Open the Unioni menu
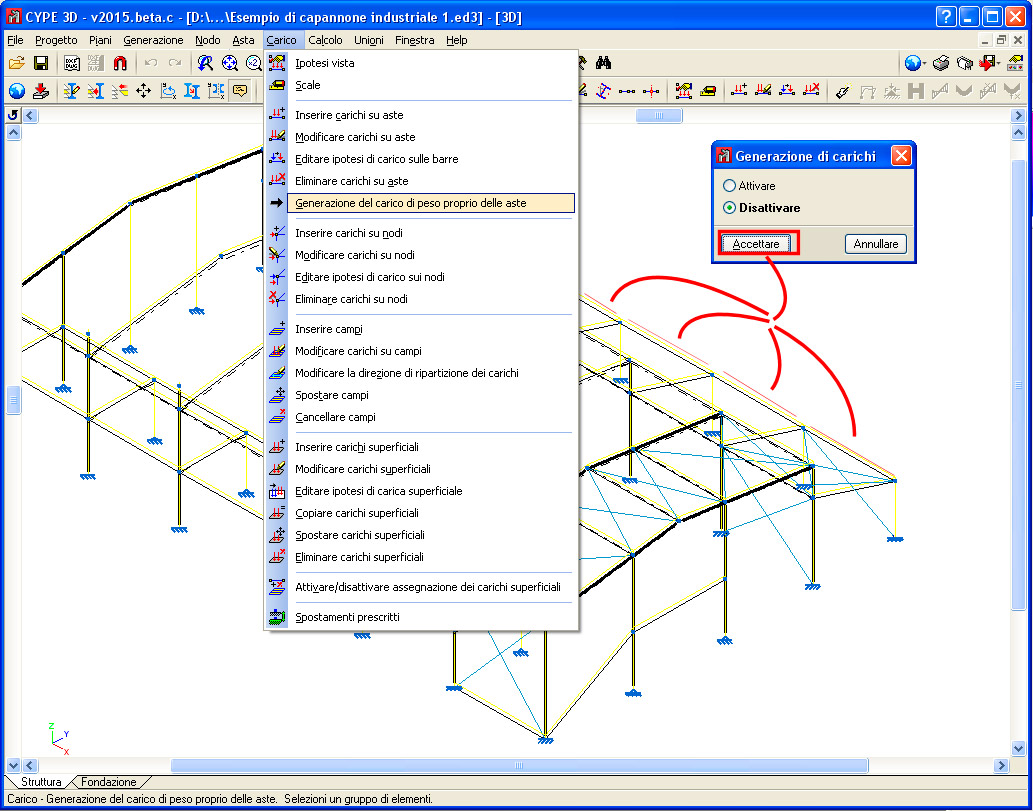Viewport: 1033px width, 811px height. point(369,40)
